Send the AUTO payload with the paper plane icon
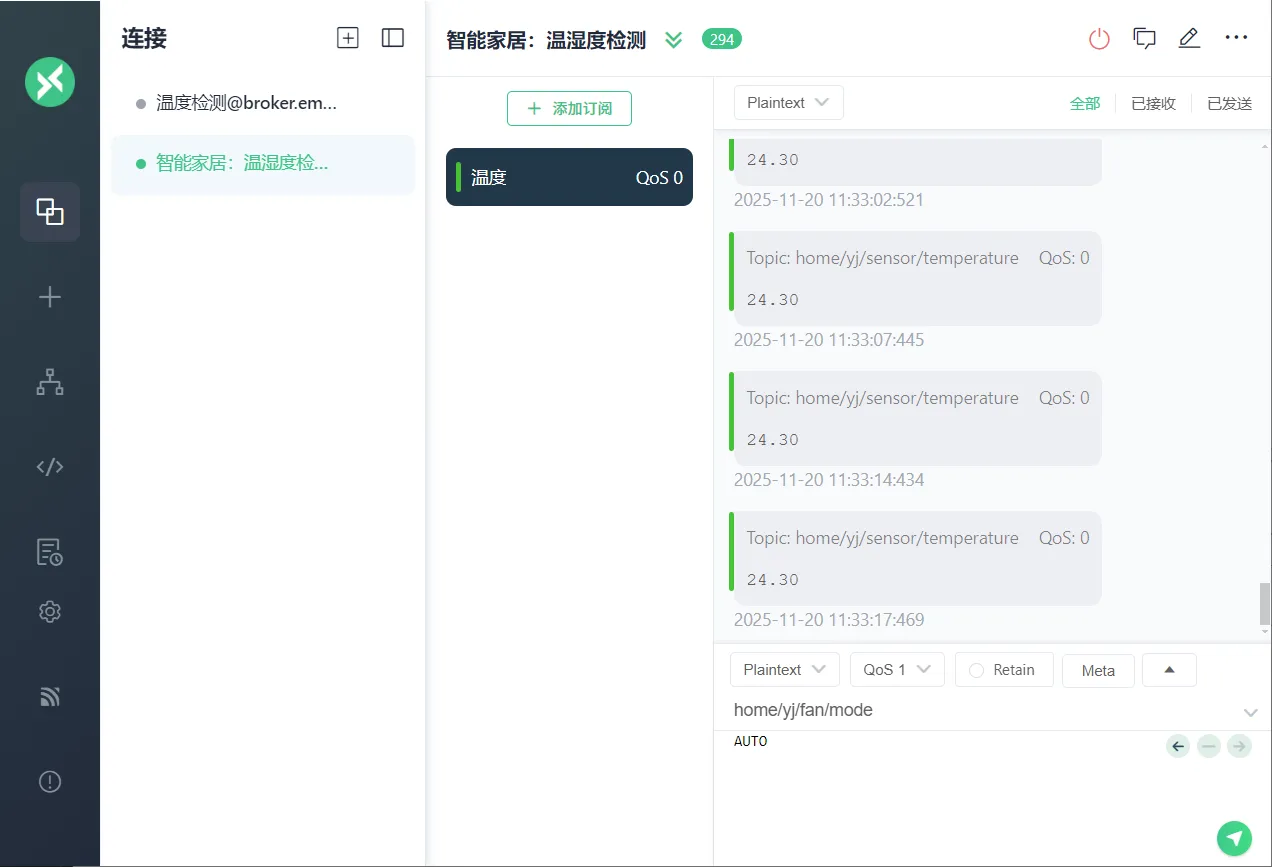 [x=1234, y=838]
